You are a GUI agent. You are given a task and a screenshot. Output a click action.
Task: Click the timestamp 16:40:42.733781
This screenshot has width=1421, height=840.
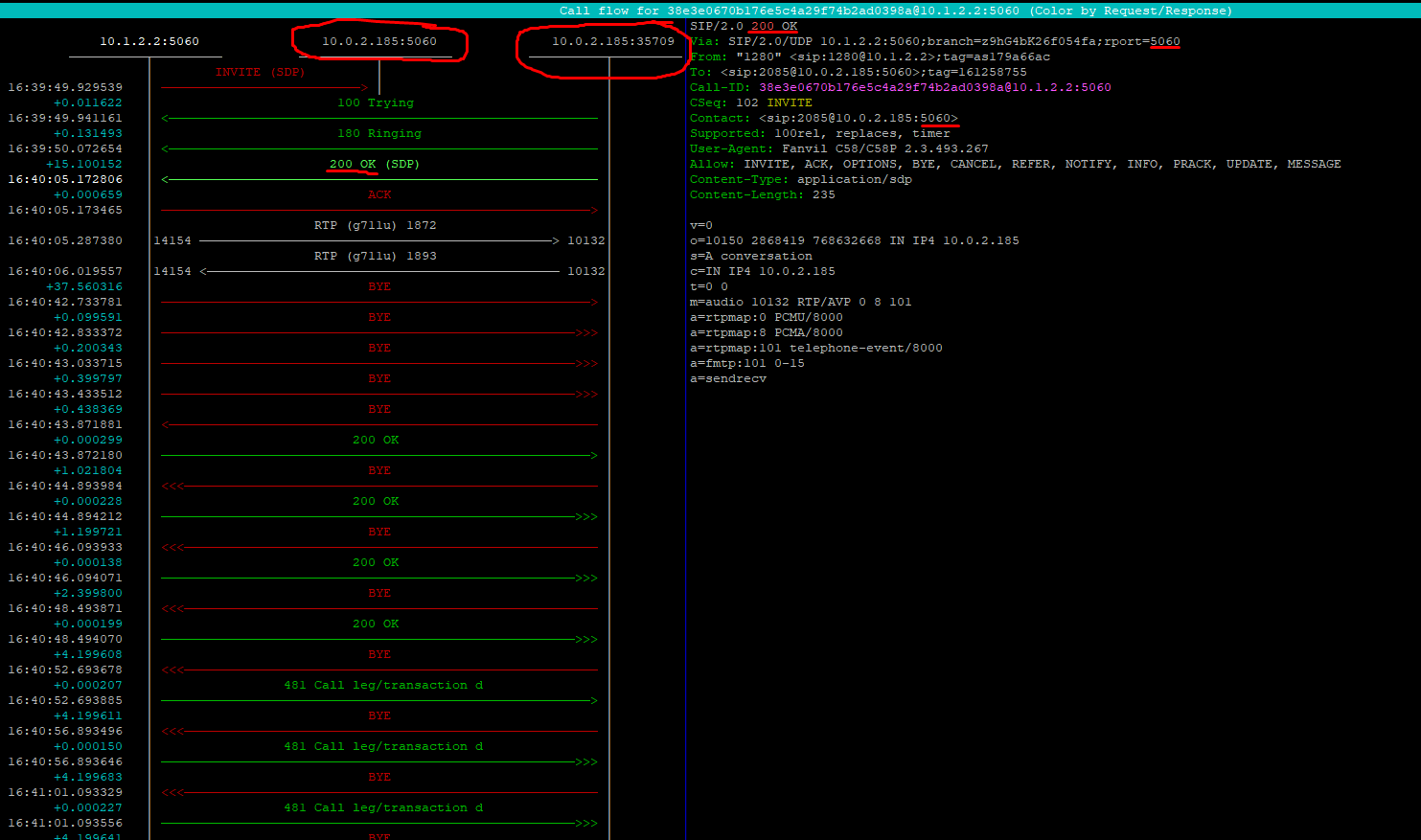tap(65, 303)
